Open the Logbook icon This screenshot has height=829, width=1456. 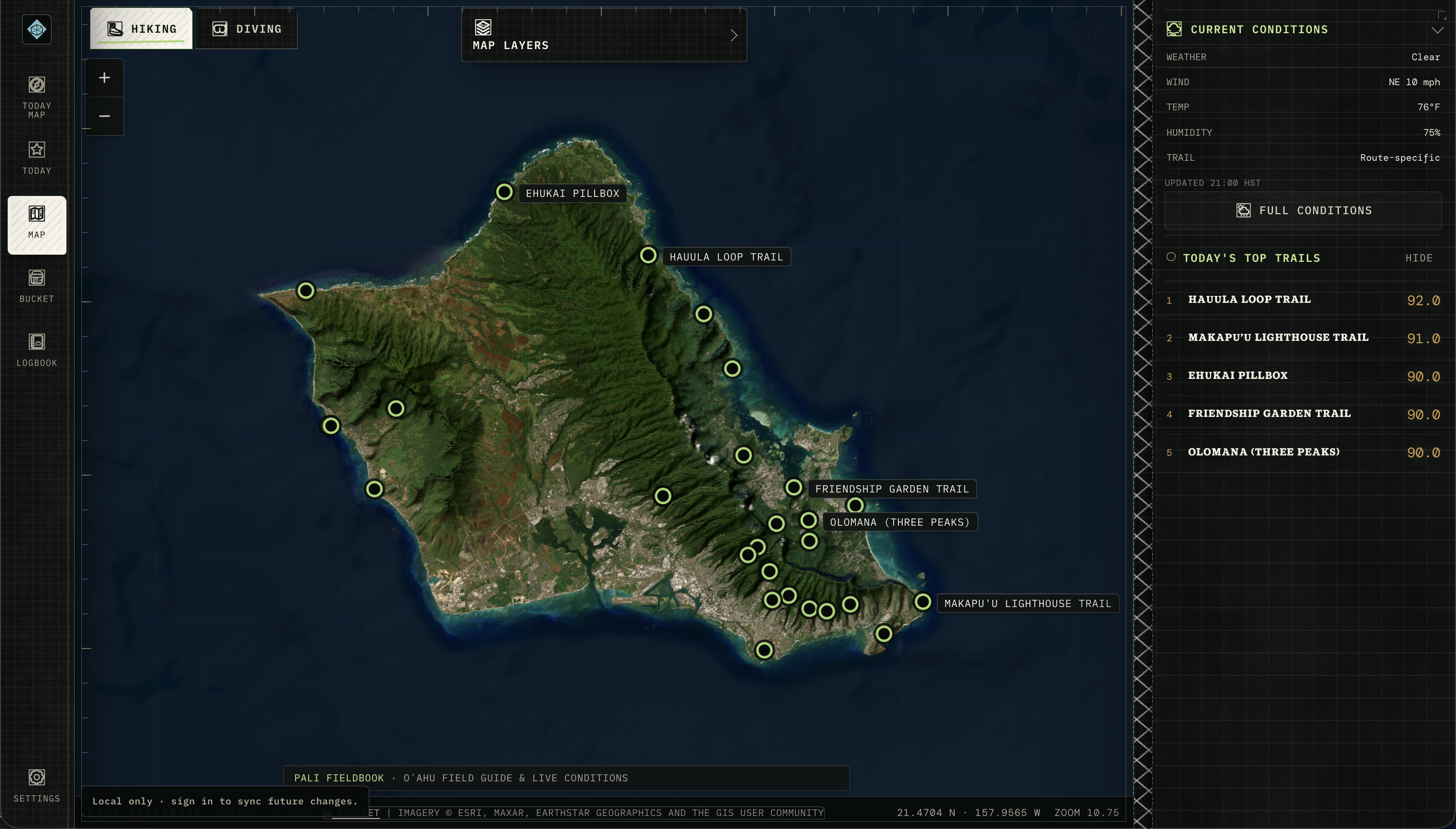click(x=37, y=342)
